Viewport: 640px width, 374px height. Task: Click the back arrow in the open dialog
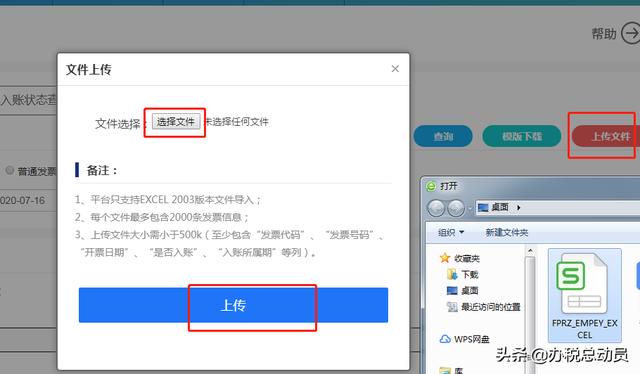click(x=436, y=208)
